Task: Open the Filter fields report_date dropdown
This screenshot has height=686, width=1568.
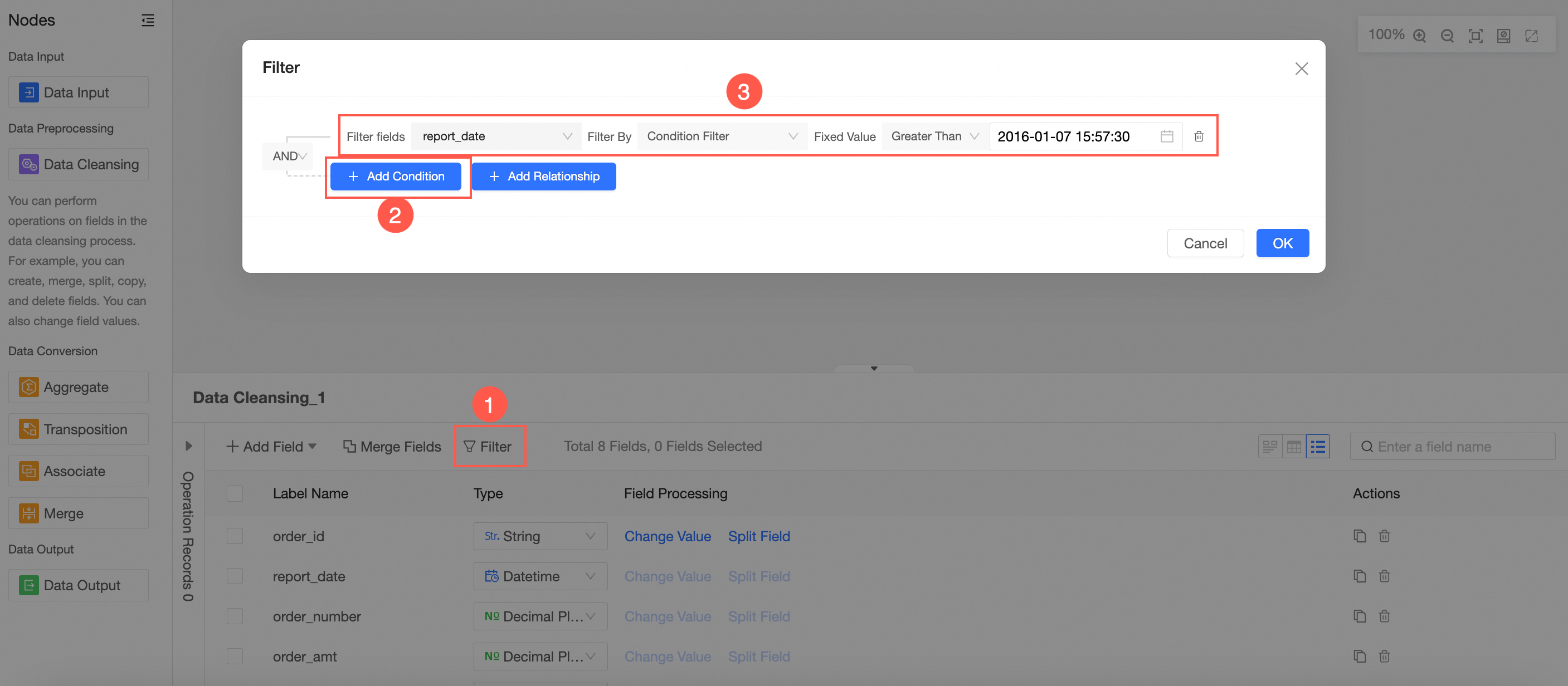Action: tap(496, 136)
